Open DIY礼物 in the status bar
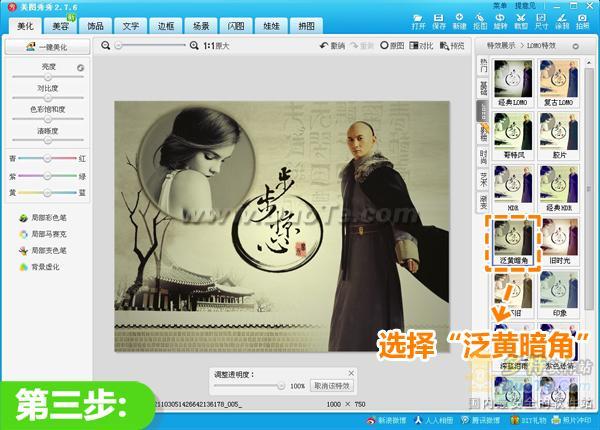600x430 pixels. 528,420
